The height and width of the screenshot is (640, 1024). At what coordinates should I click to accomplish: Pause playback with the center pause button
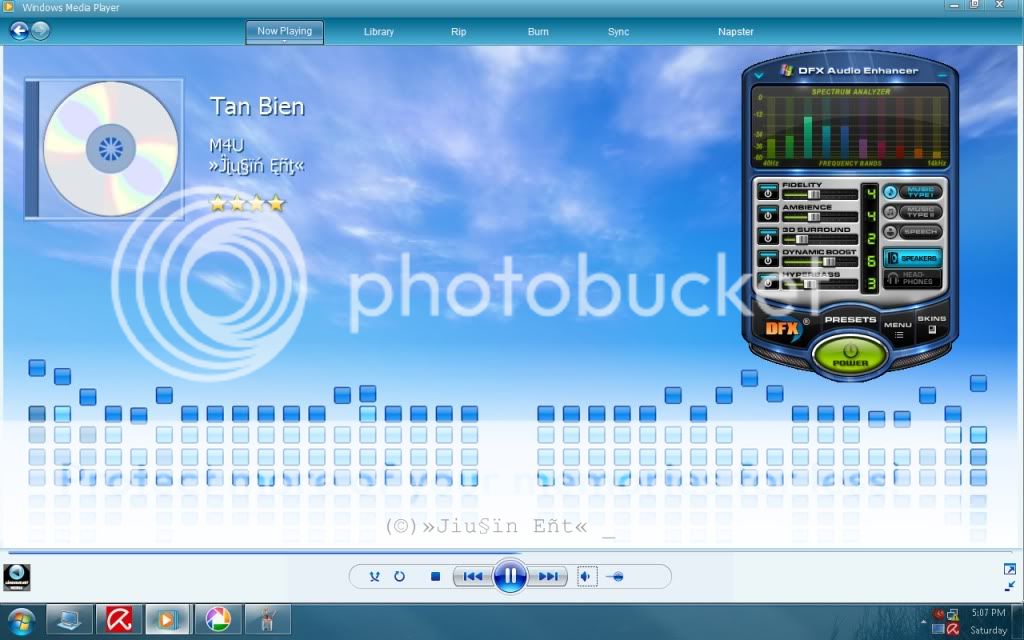click(510, 576)
